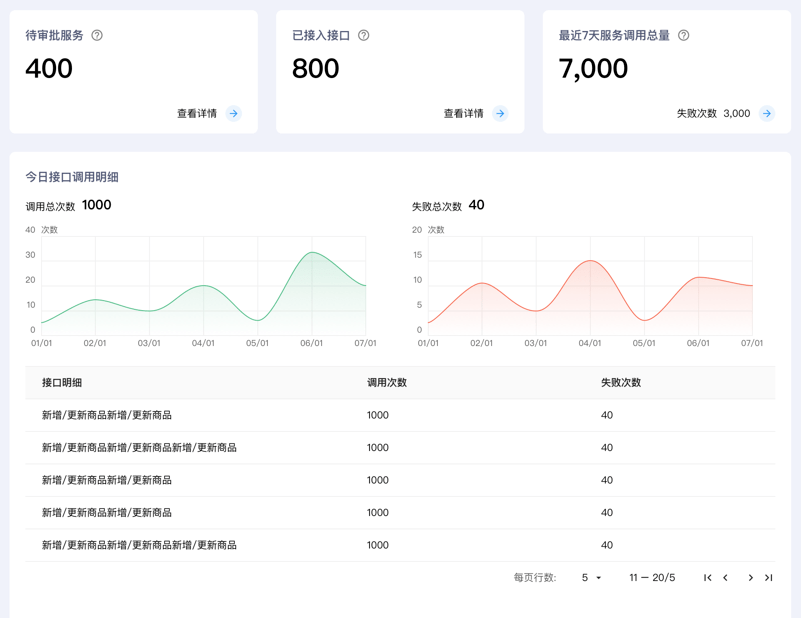Open details arrow in 已接入接口 card
The image size is (801, 618).
click(501, 113)
